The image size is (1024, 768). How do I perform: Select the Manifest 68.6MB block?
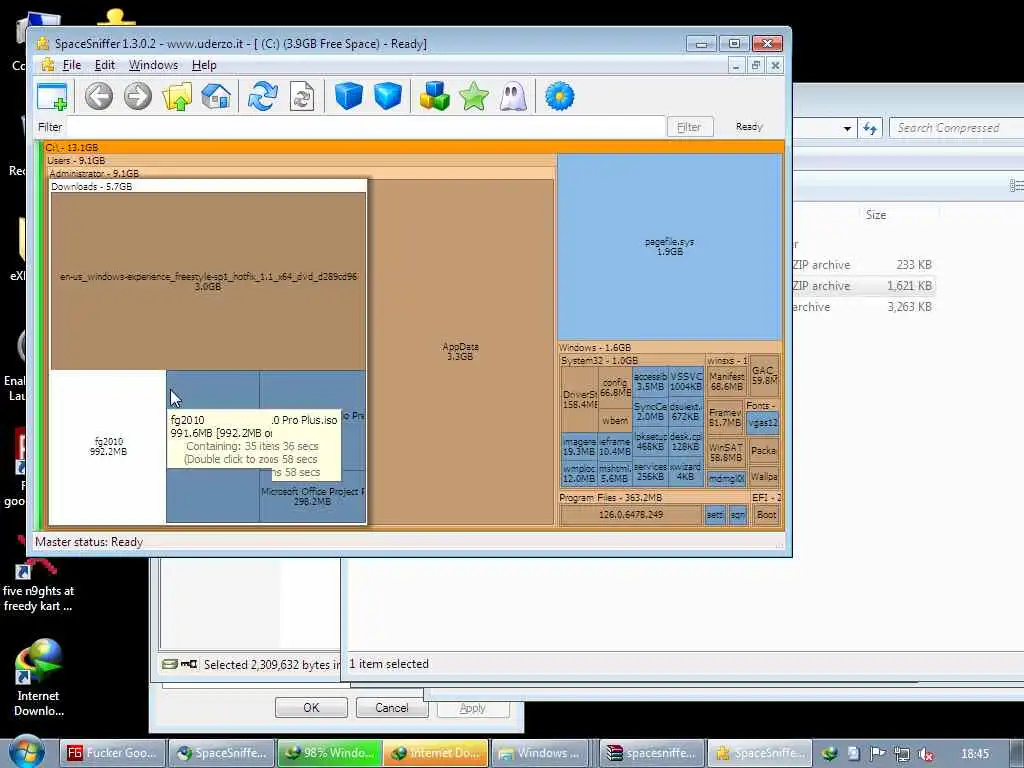coord(726,381)
